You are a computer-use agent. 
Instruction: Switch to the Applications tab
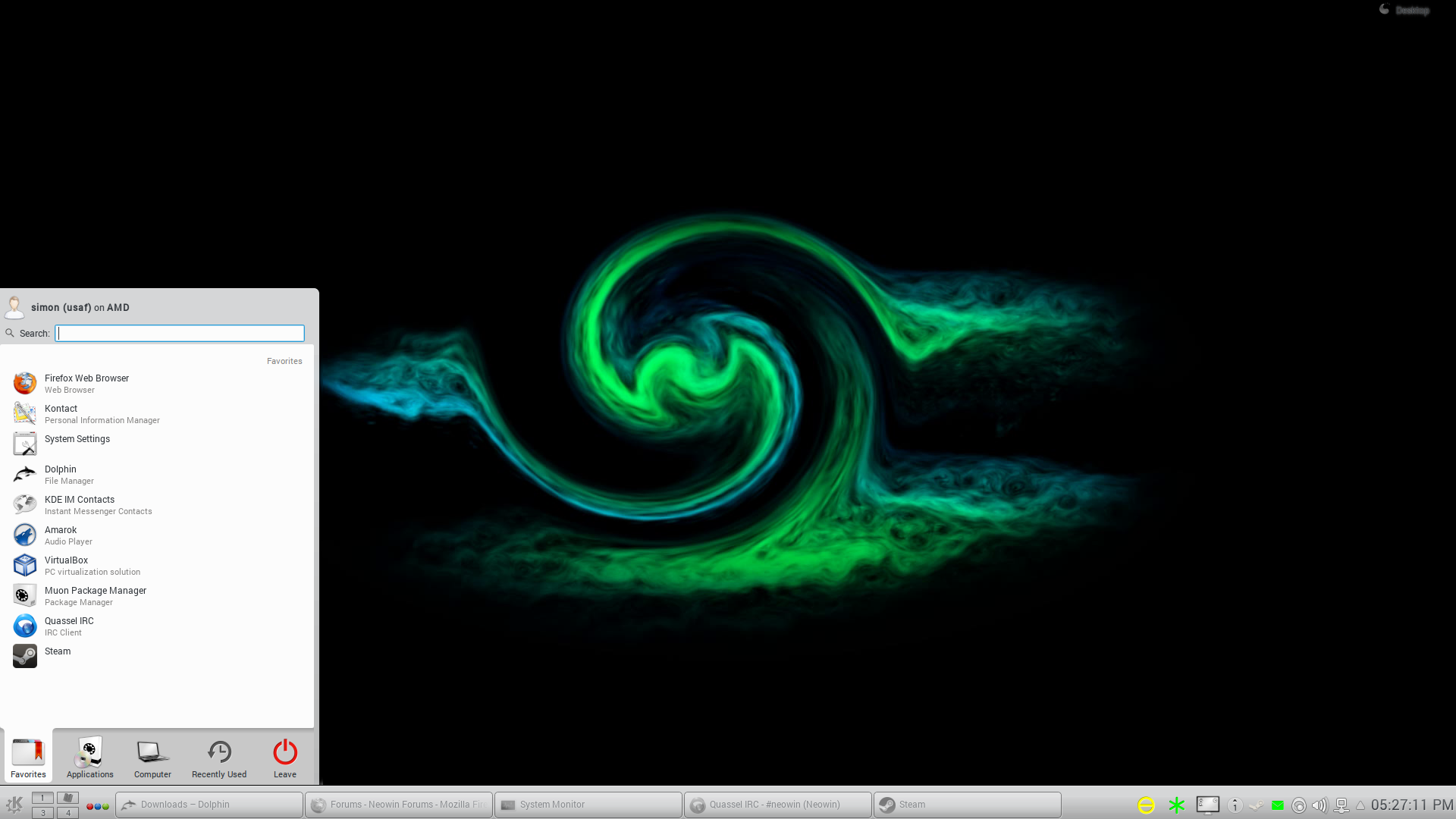point(89,757)
